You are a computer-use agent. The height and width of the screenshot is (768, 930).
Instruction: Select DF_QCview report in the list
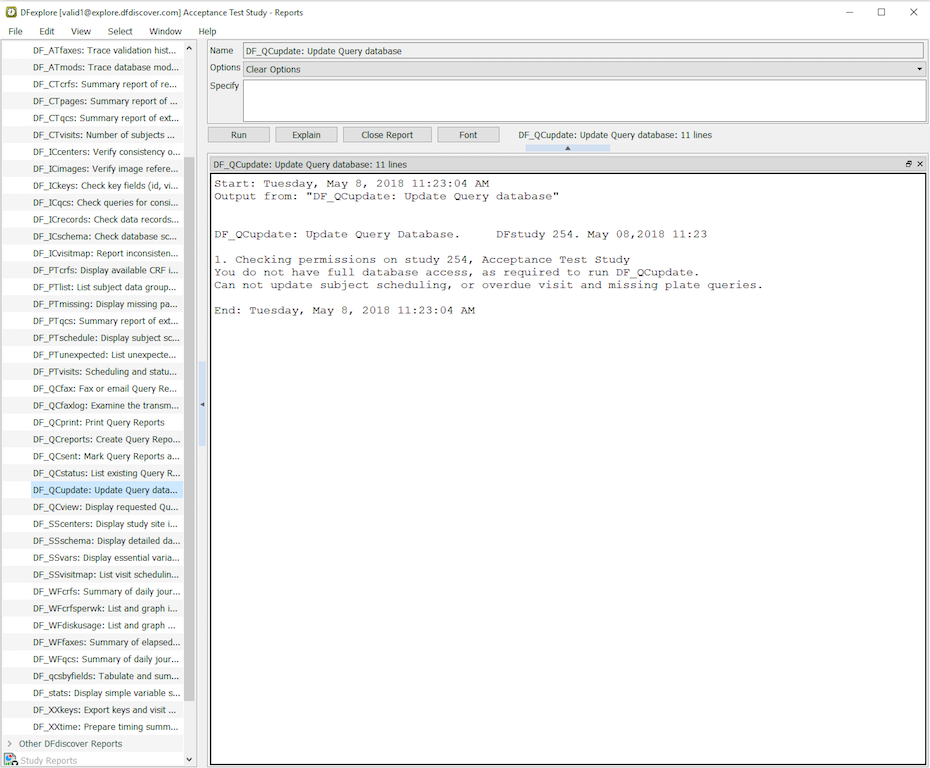pyautogui.click(x=105, y=507)
